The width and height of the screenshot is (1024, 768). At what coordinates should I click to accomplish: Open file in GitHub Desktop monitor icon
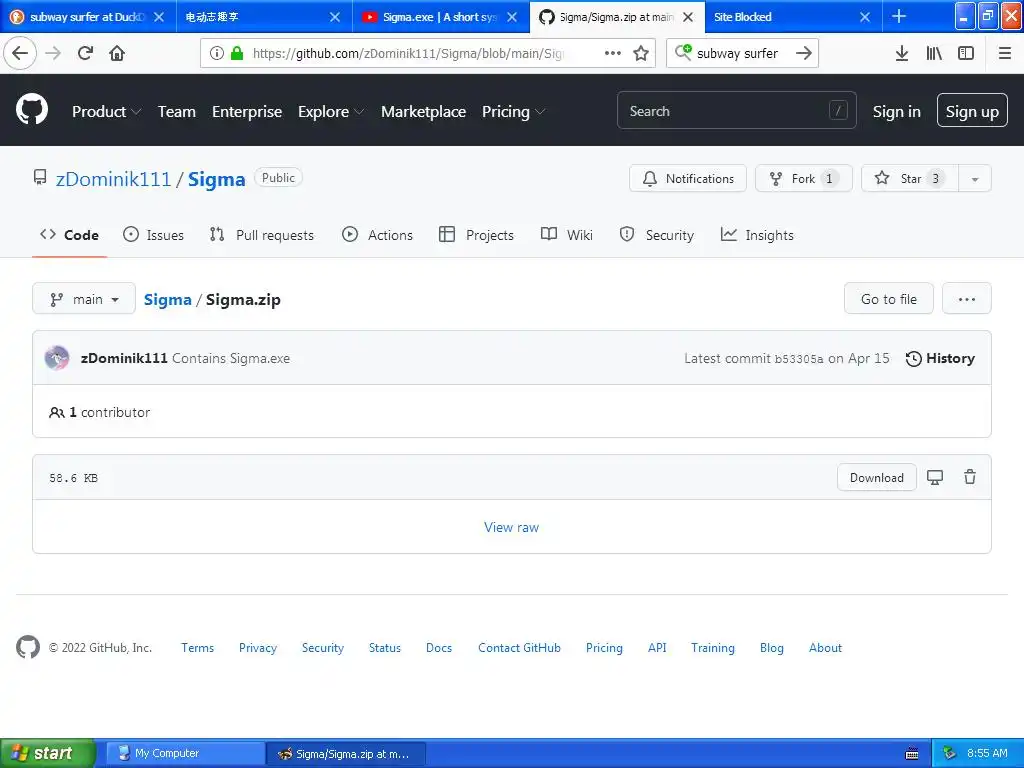tap(935, 477)
